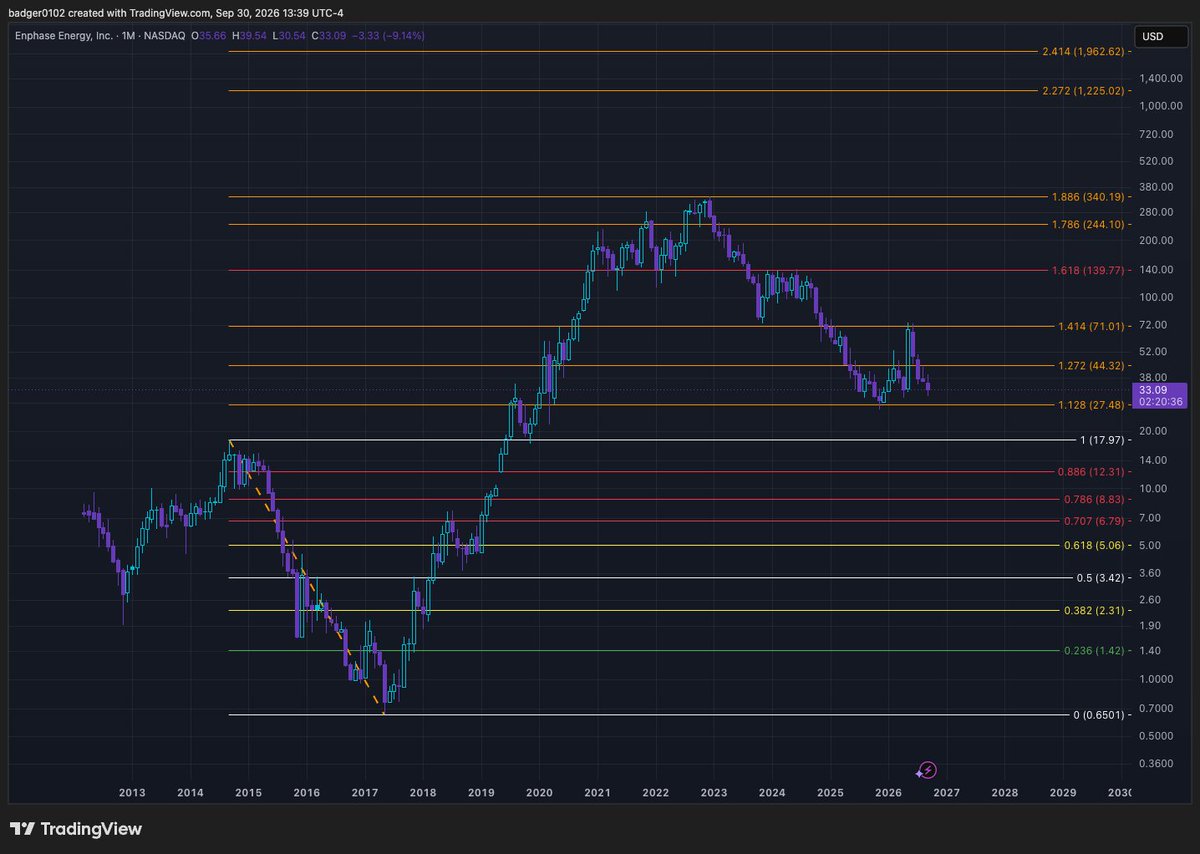Viewport: 1200px width, 854px height.
Task: Click 280.00 on the price axis
Action: 1156,213
